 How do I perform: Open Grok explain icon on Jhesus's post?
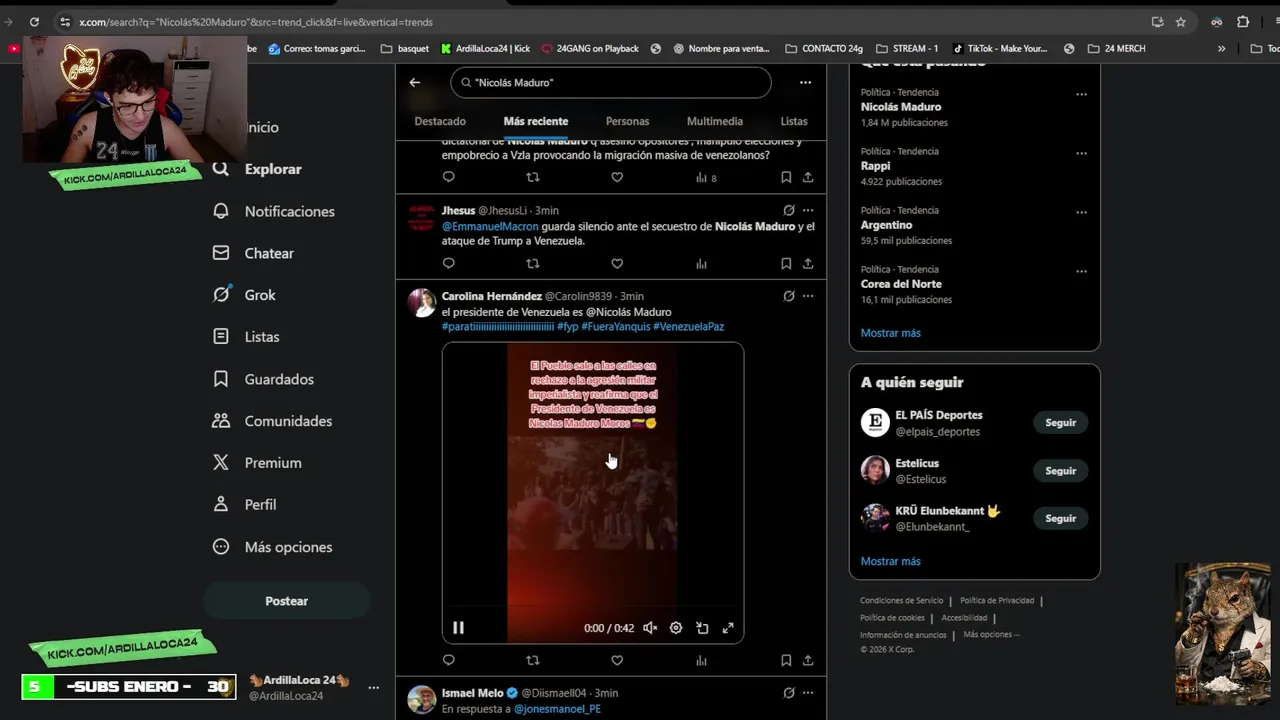pos(789,211)
